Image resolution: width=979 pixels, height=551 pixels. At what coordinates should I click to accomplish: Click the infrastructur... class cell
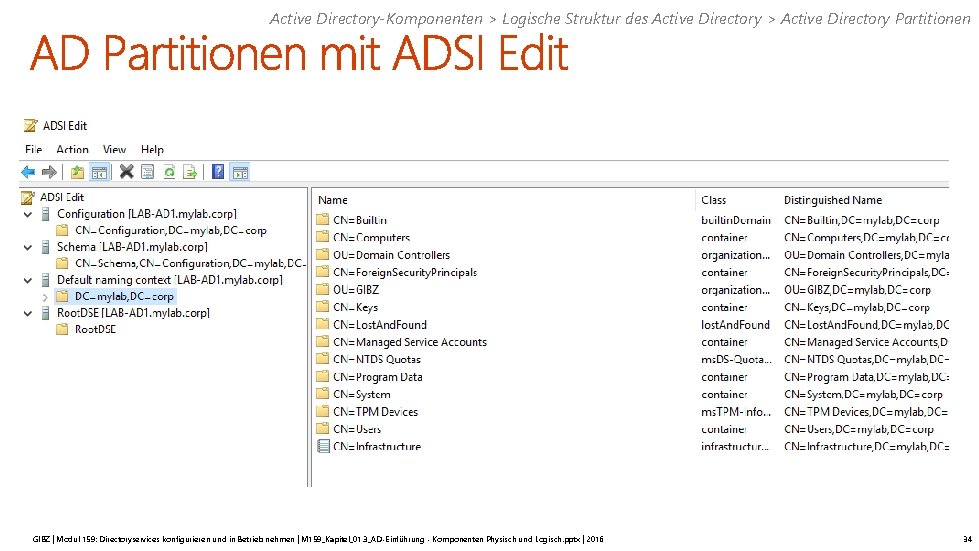(735, 446)
